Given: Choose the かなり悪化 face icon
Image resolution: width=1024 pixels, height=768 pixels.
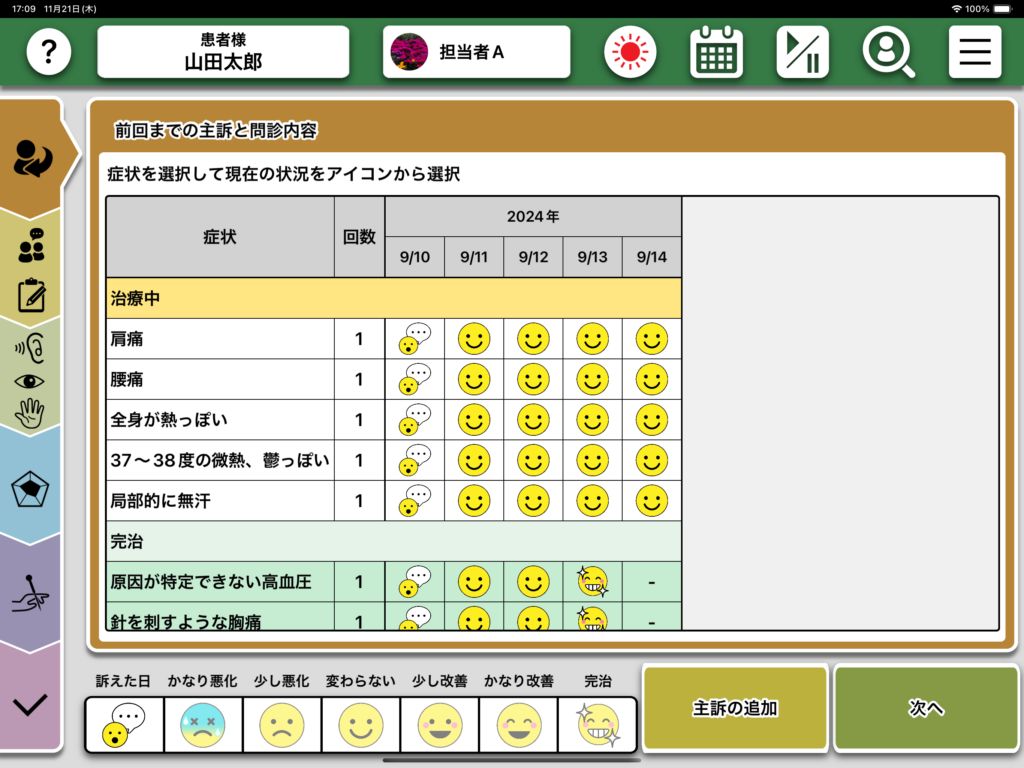Looking at the screenshot, I should pyautogui.click(x=203, y=725).
